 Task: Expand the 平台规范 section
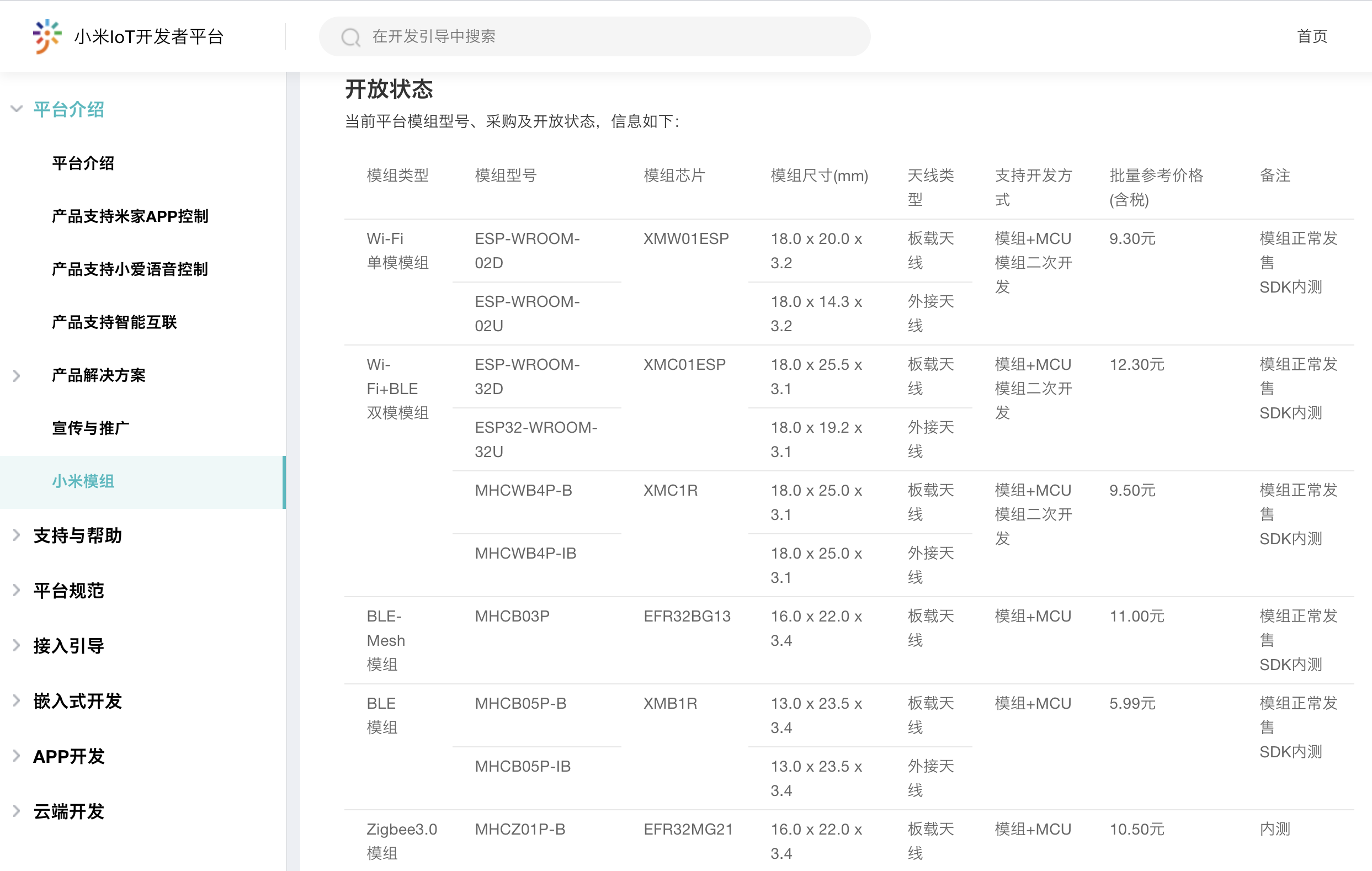coord(17,591)
